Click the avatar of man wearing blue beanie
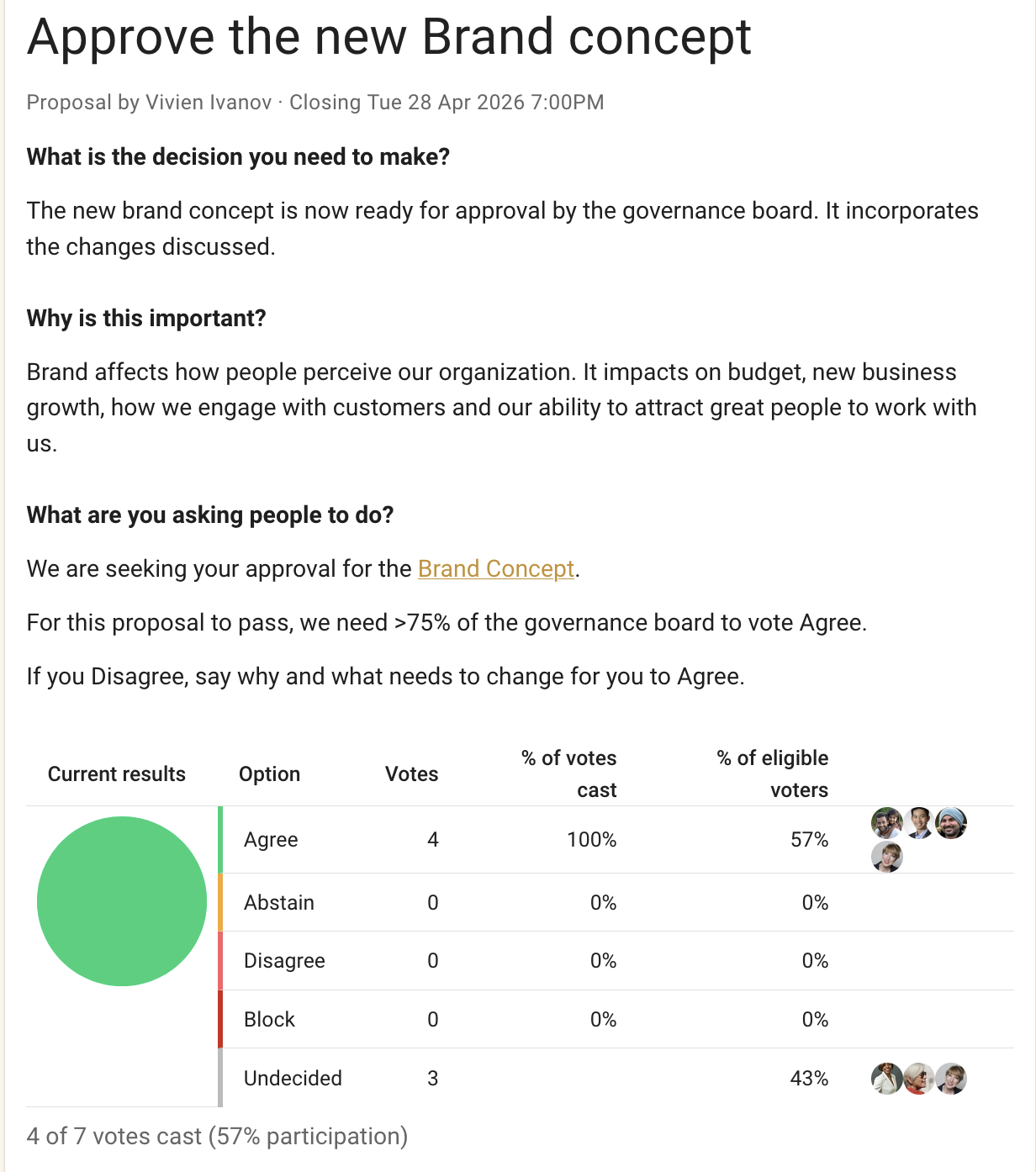Viewport: 1036px width, 1172px height. pyautogui.click(x=951, y=823)
